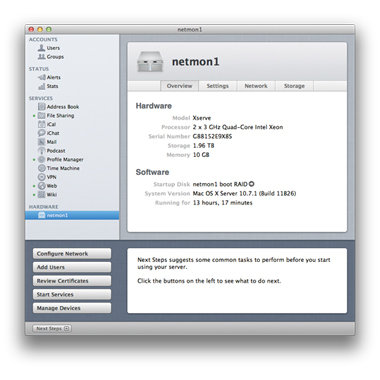The height and width of the screenshot is (380, 380).
Task: Click the Review Certificates button
Action: [72, 281]
